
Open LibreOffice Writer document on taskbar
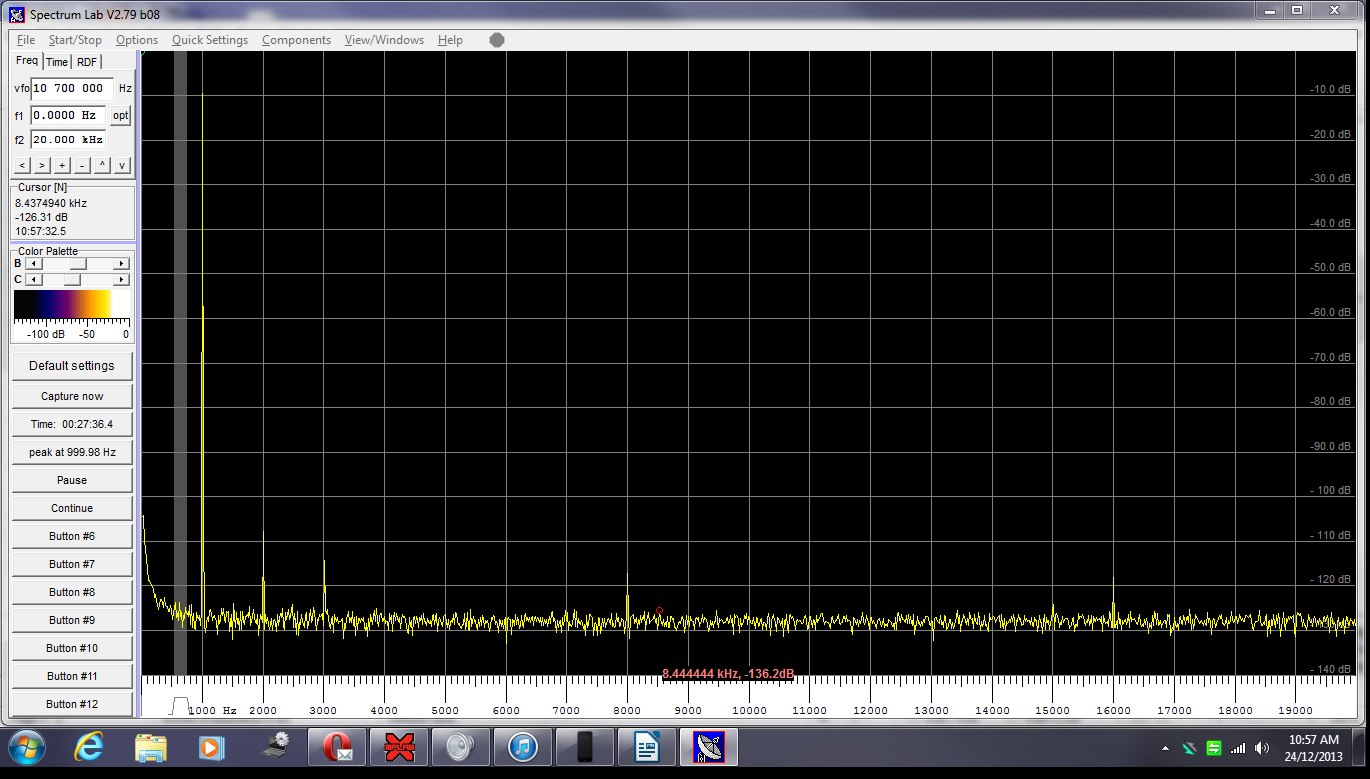(x=647, y=747)
